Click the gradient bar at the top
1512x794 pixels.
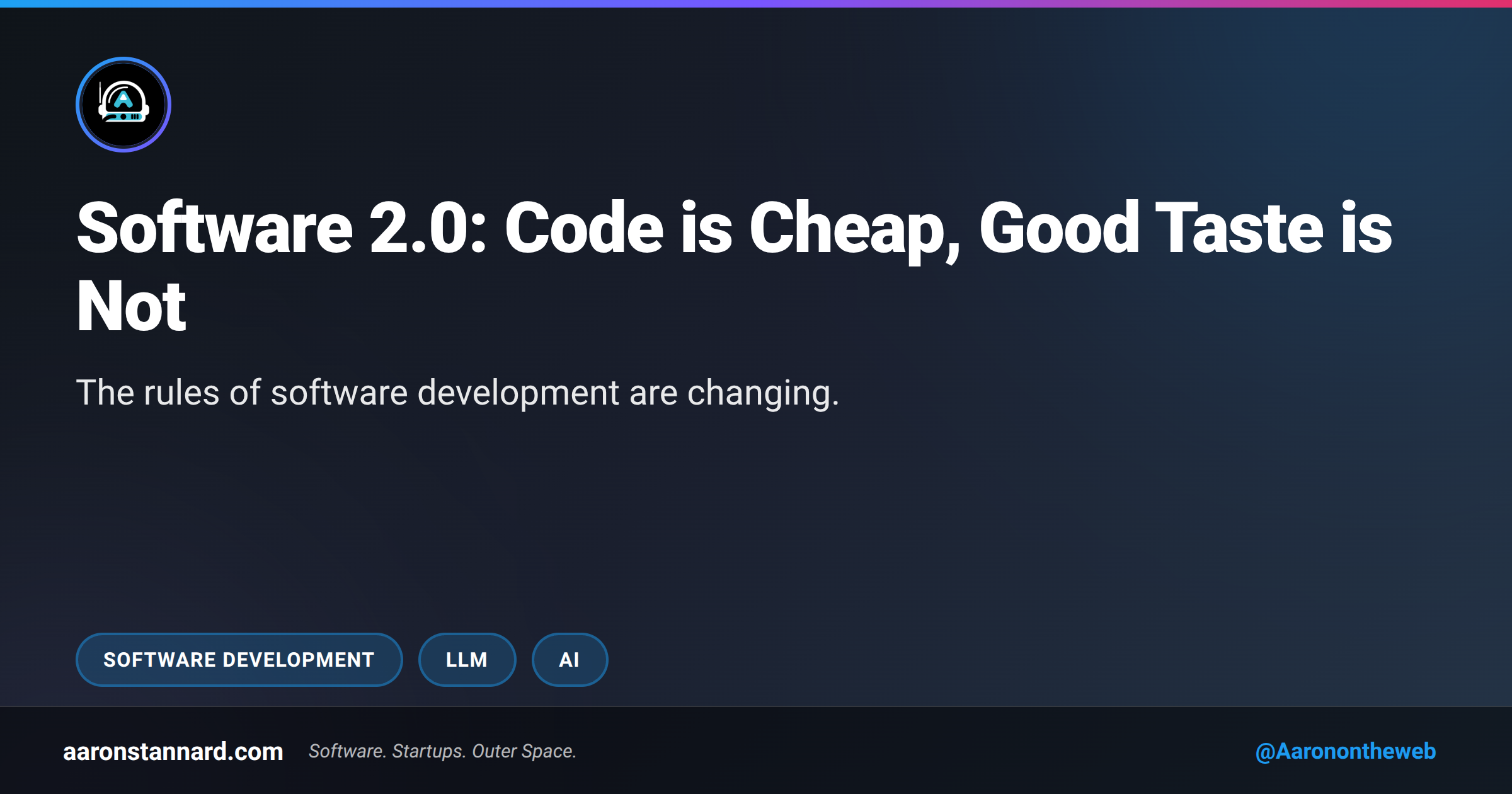click(756, 4)
